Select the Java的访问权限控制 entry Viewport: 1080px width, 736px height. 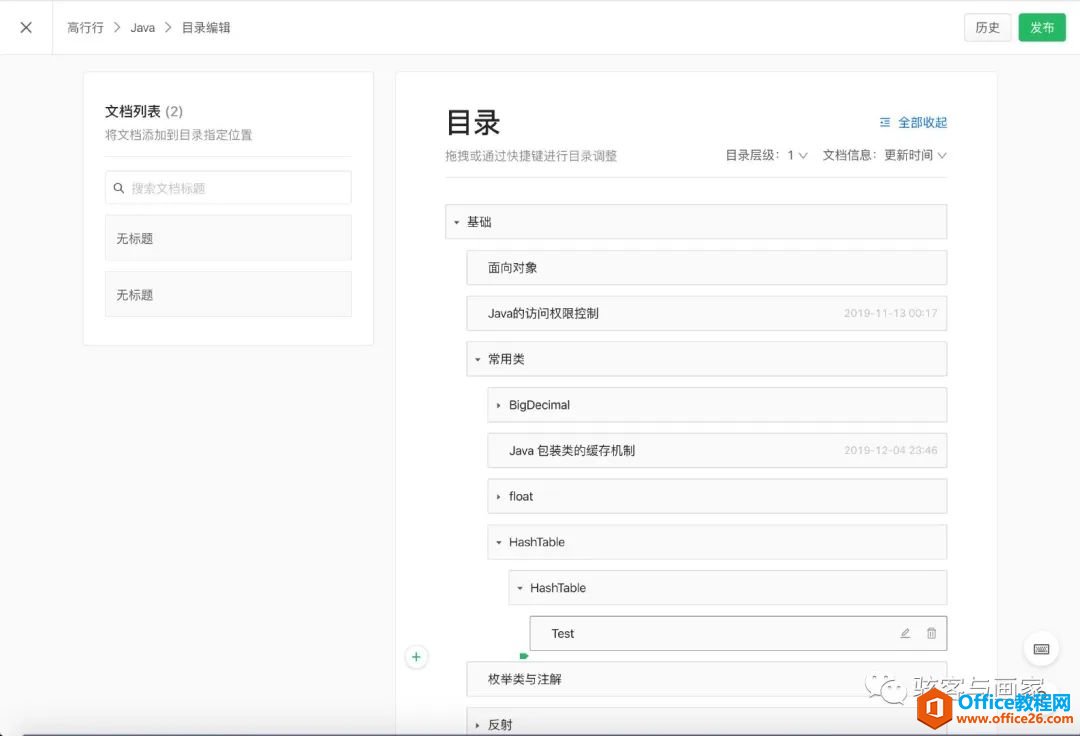543,313
